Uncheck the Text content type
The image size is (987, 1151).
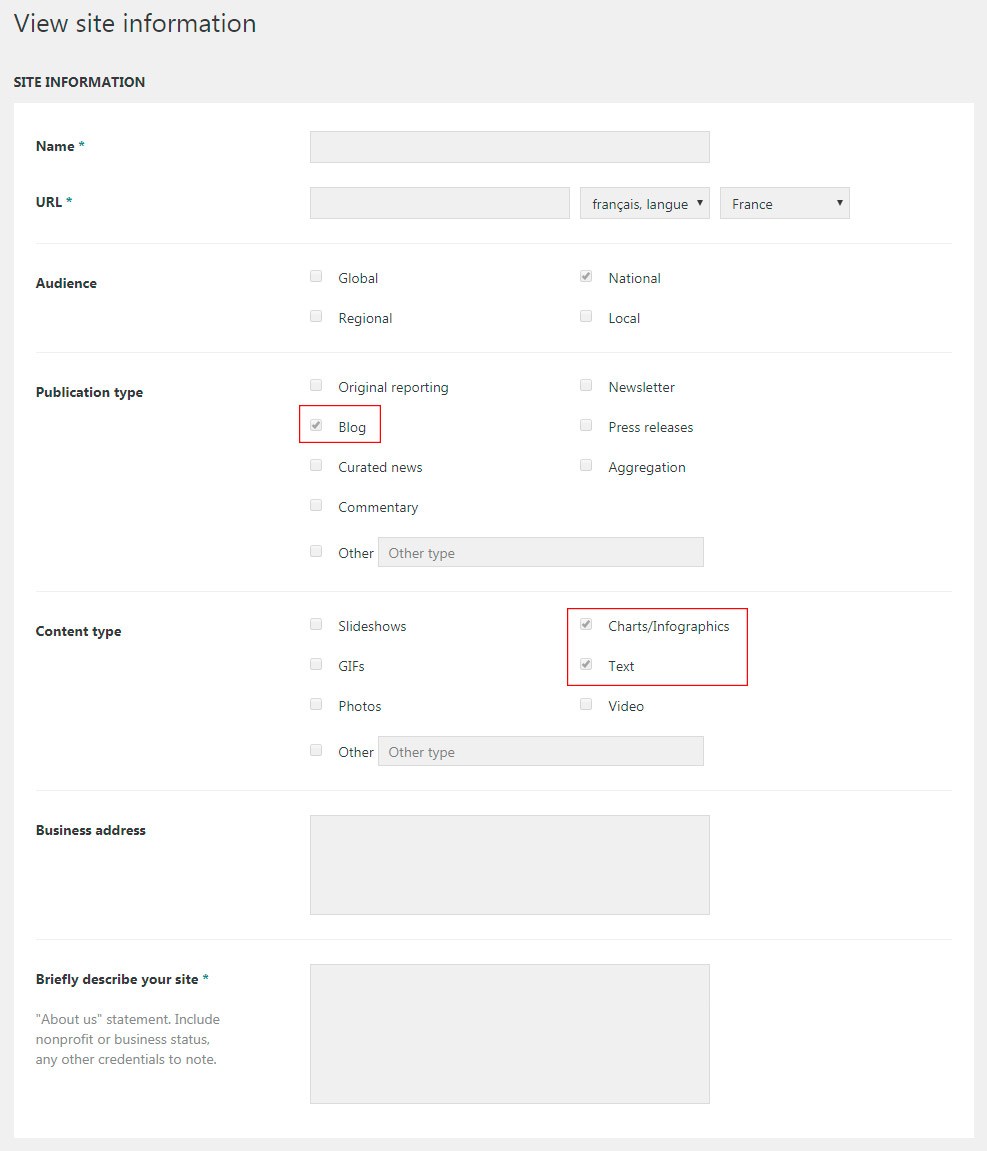click(586, 664)
